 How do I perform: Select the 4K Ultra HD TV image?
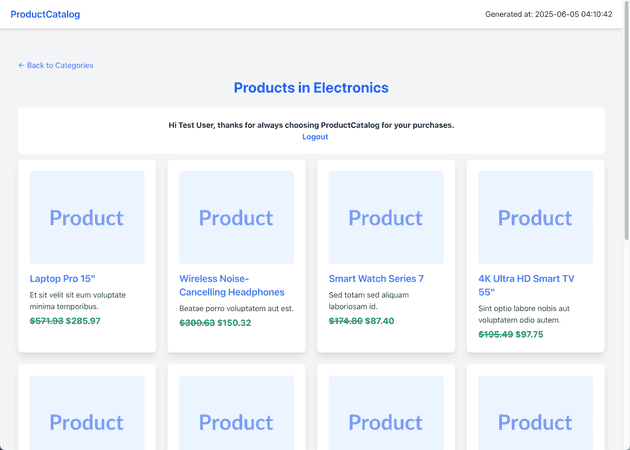click(536, 217)
